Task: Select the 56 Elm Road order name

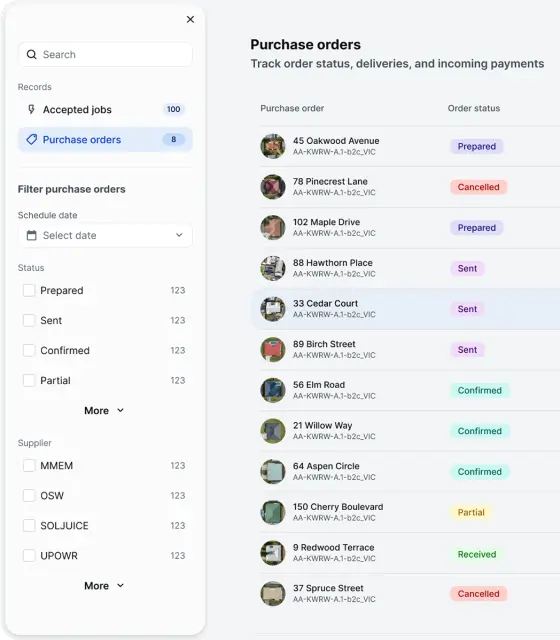Action: tap(318, 384)
